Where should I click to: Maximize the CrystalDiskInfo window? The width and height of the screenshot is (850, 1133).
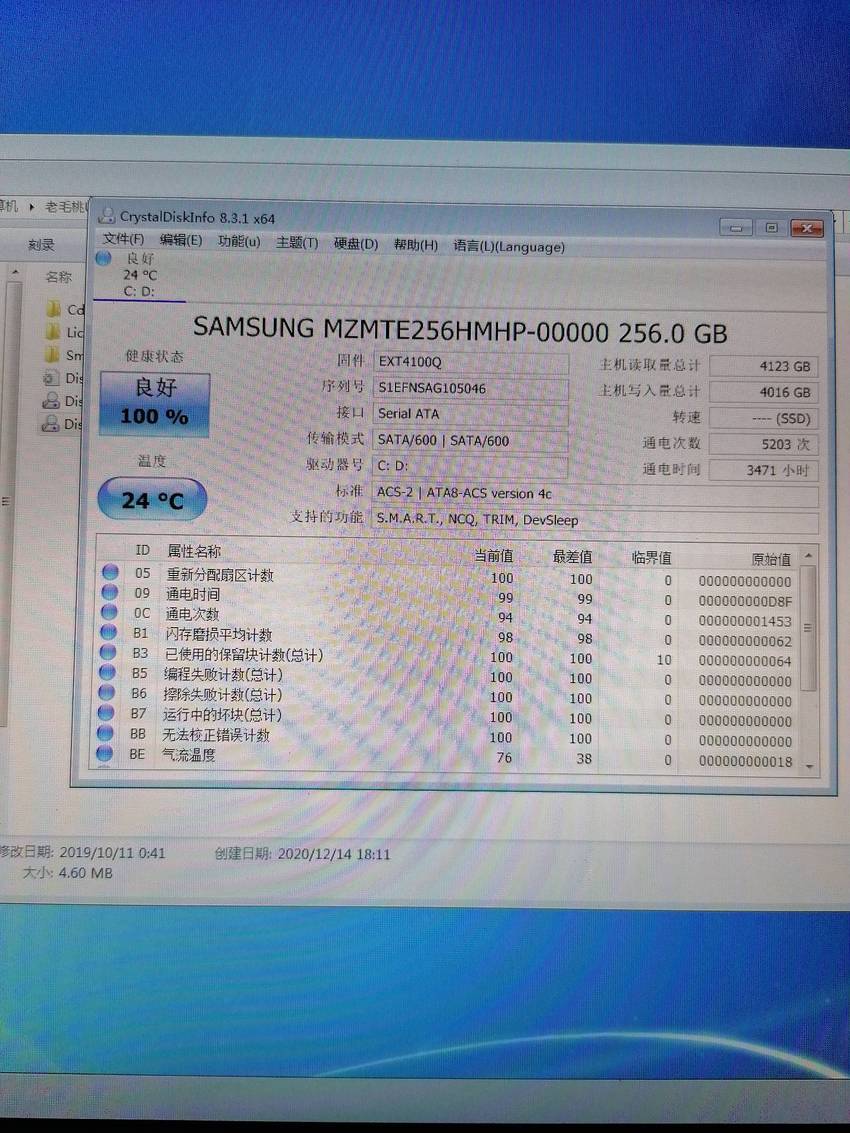771,228
